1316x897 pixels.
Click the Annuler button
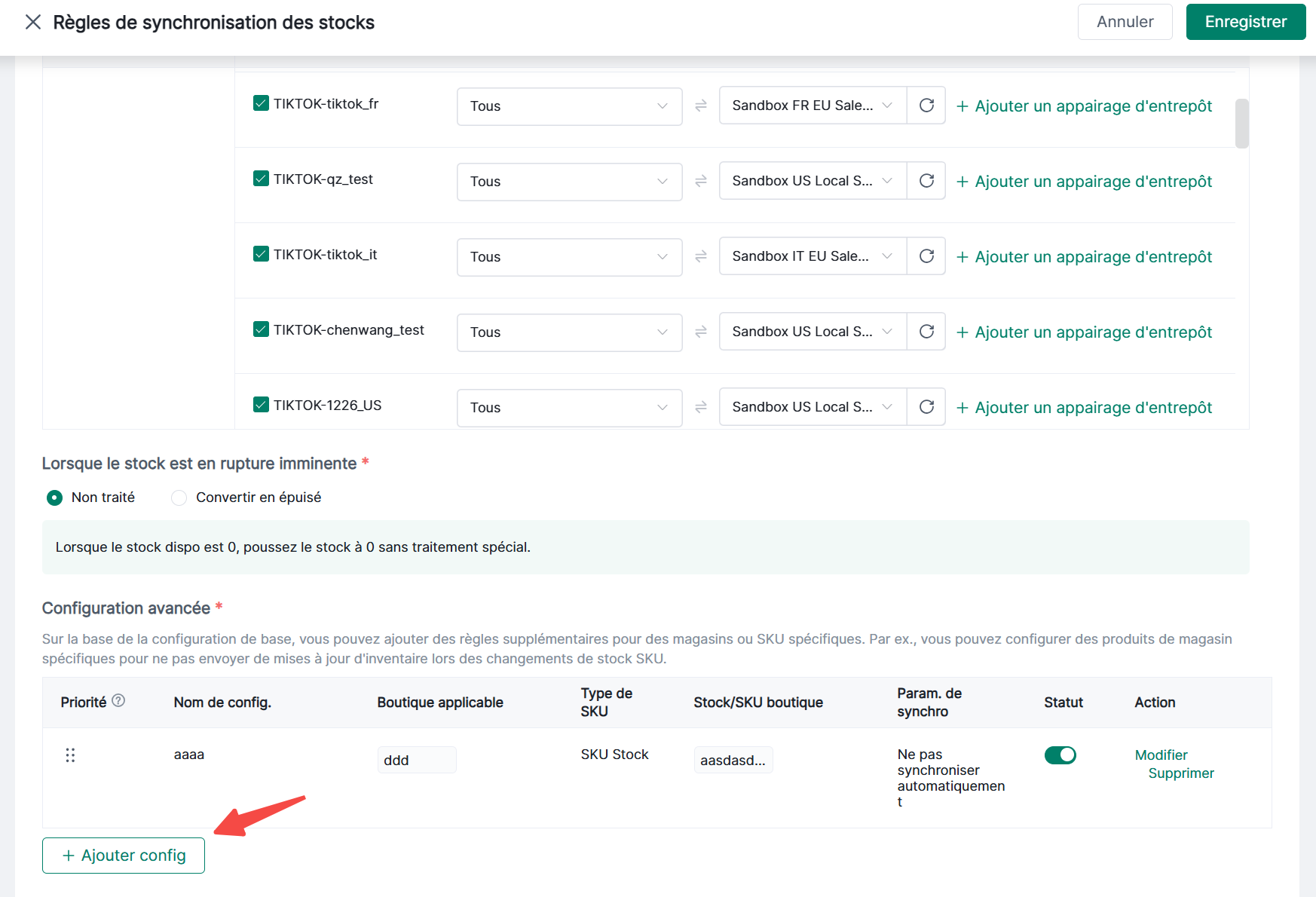point(1125,22)
